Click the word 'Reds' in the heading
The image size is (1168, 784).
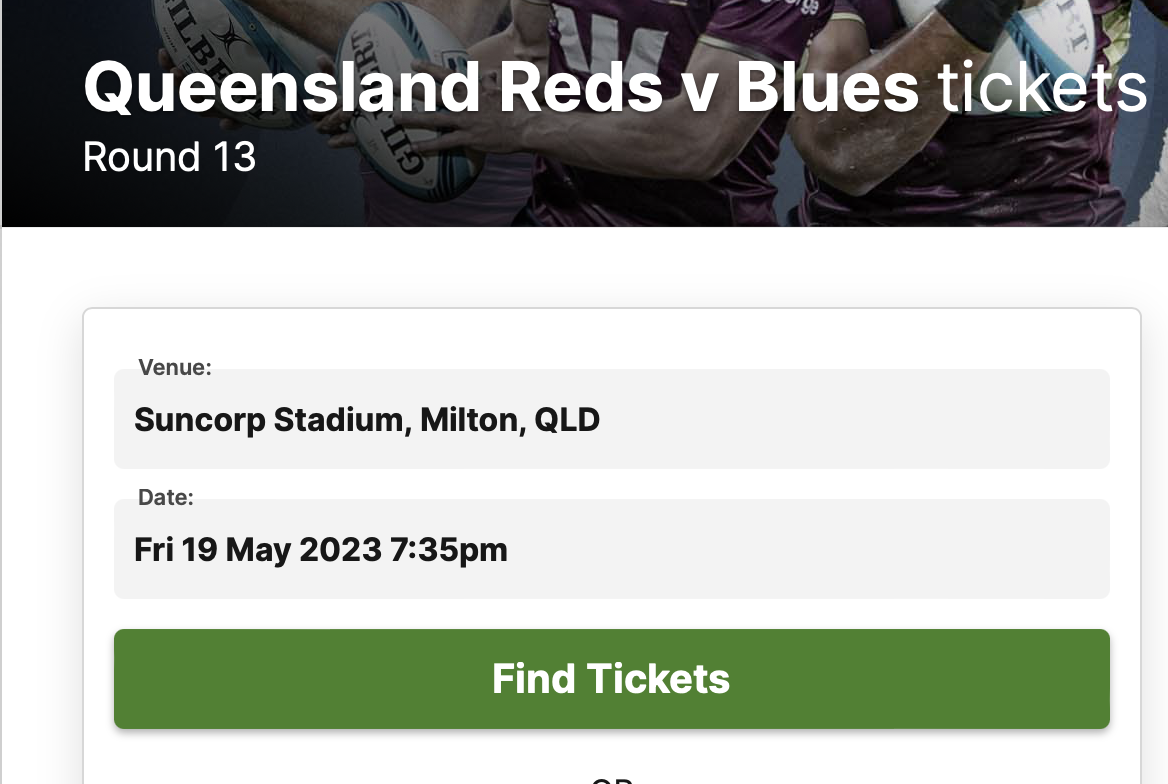pyautogui.click(x=580, y=87)
